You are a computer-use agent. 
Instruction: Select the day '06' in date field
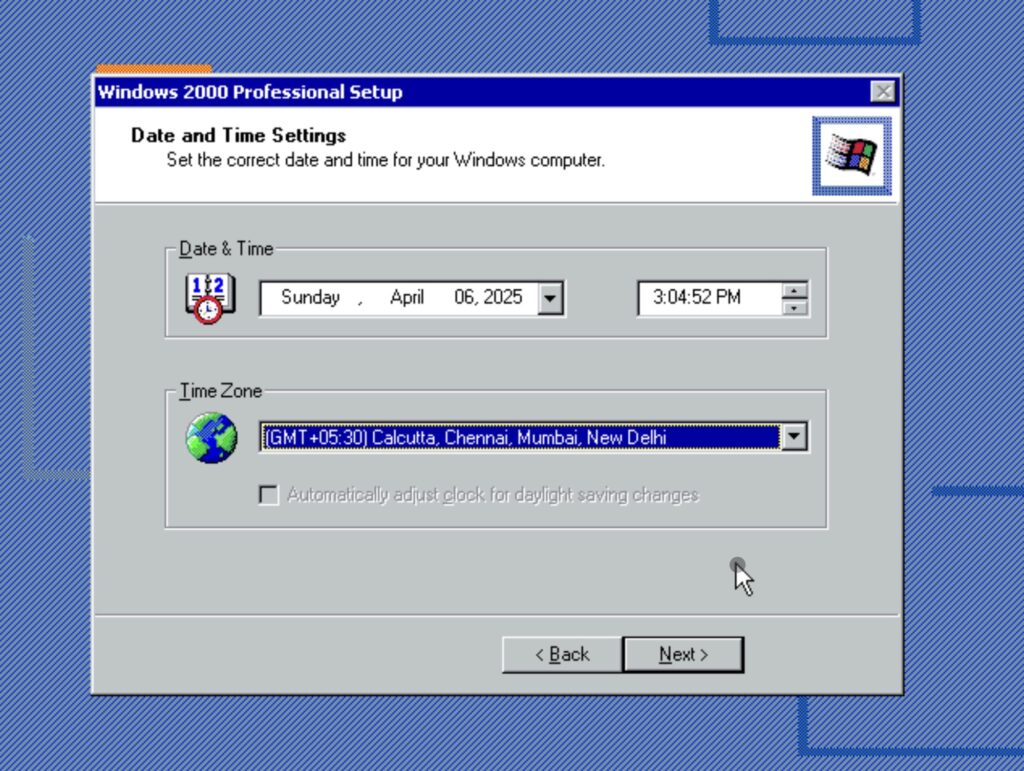pos(465,298)
